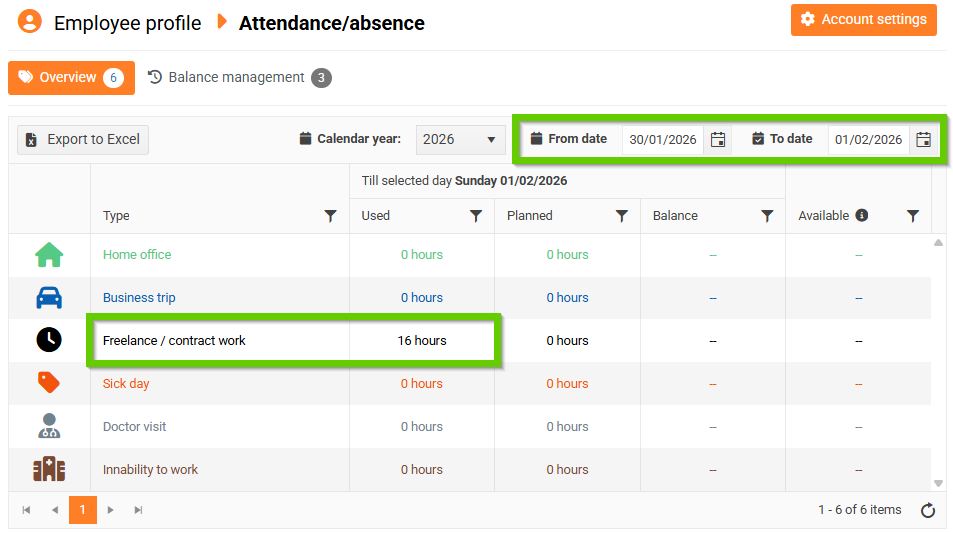Open the From date calendar picker
The height and width of the screenshot is (533, 953).
[x=718, y=140]
